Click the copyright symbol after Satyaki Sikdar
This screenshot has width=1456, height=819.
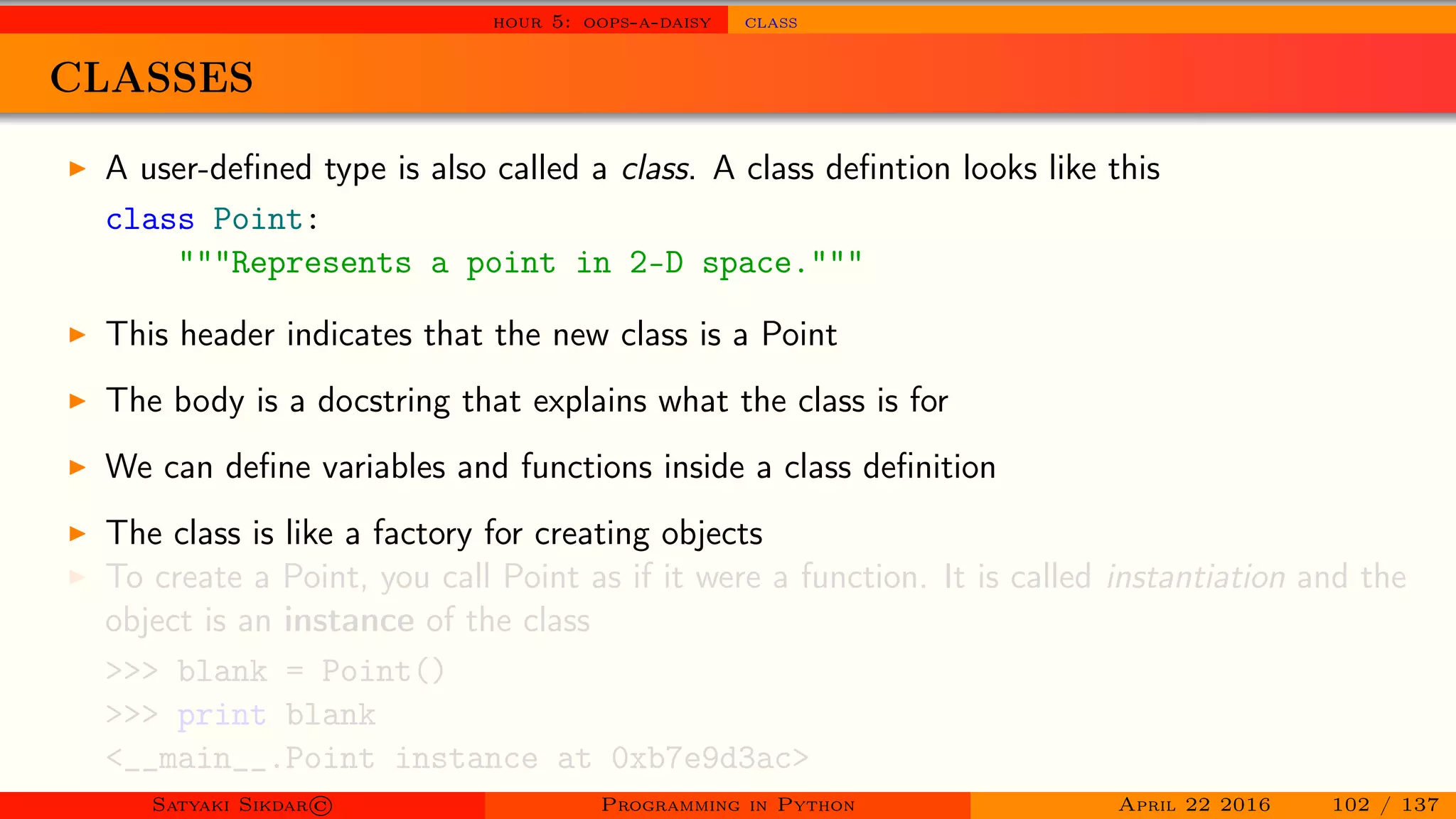coord(321,805)
